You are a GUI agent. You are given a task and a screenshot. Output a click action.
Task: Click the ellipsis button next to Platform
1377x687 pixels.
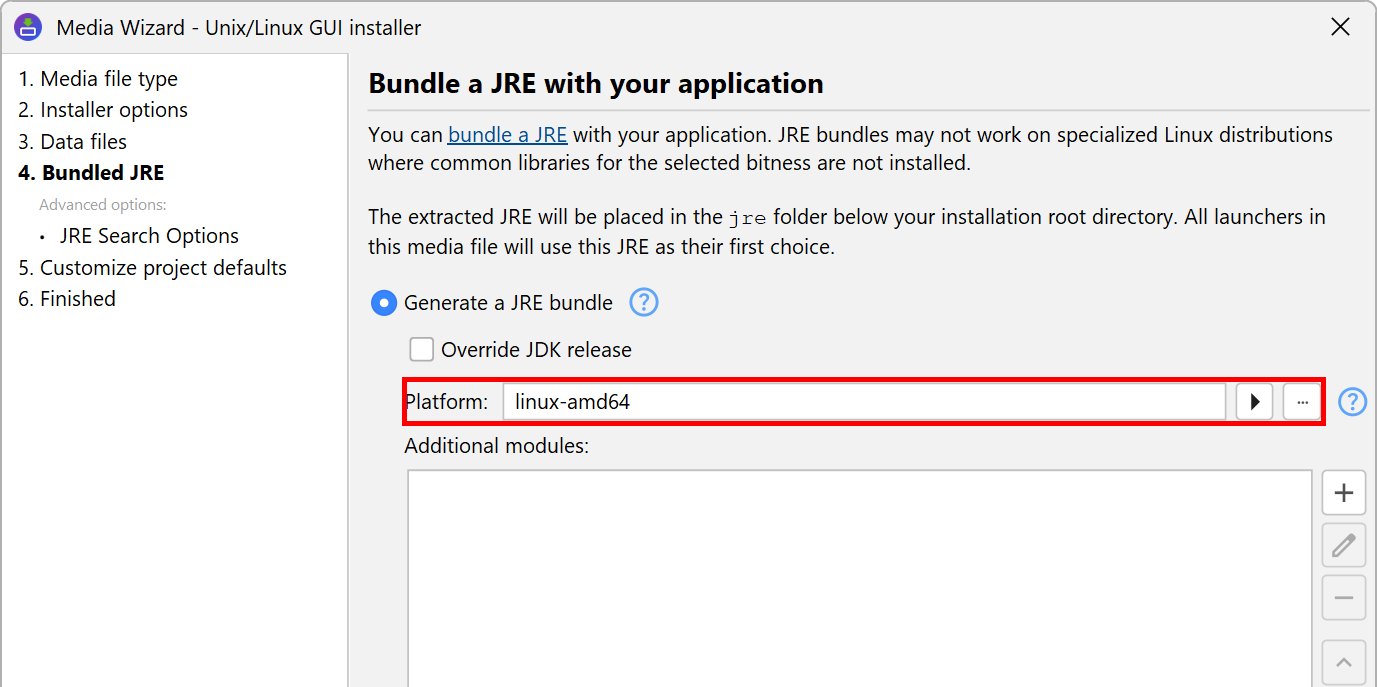point(1302,402)
